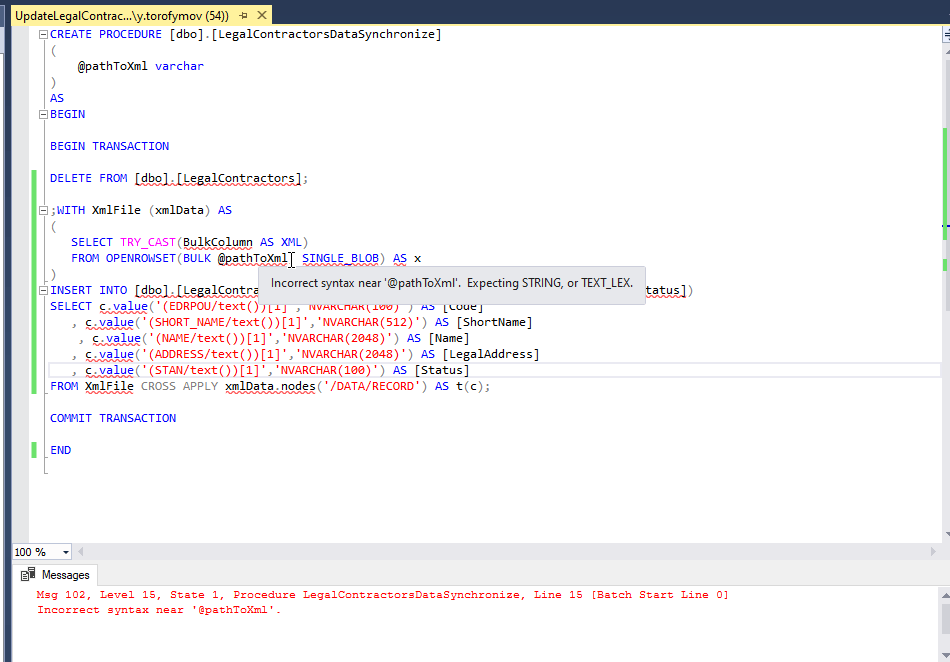Viewport: 950px width, 662px height.
Task: Click the green change-tracking bar beside DELETE FROM
Action: point(36,178)
